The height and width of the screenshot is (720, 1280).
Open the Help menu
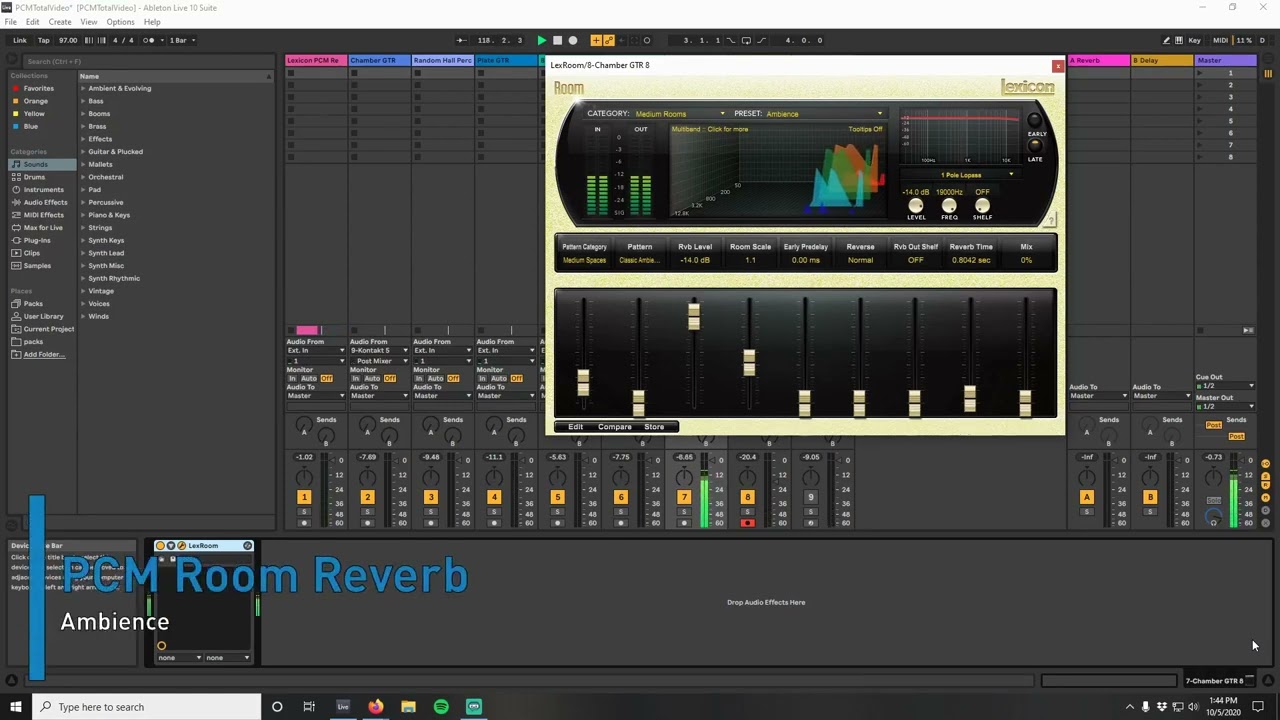(152, 22)
